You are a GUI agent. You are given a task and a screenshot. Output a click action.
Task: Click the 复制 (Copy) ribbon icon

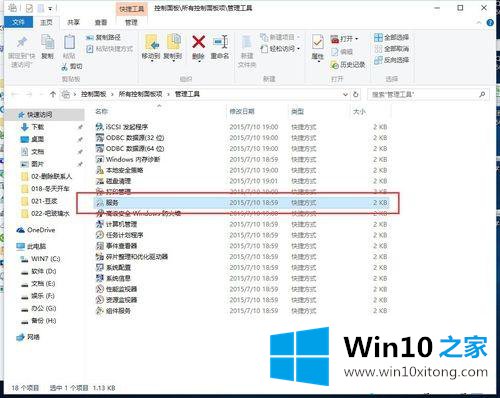47,42
